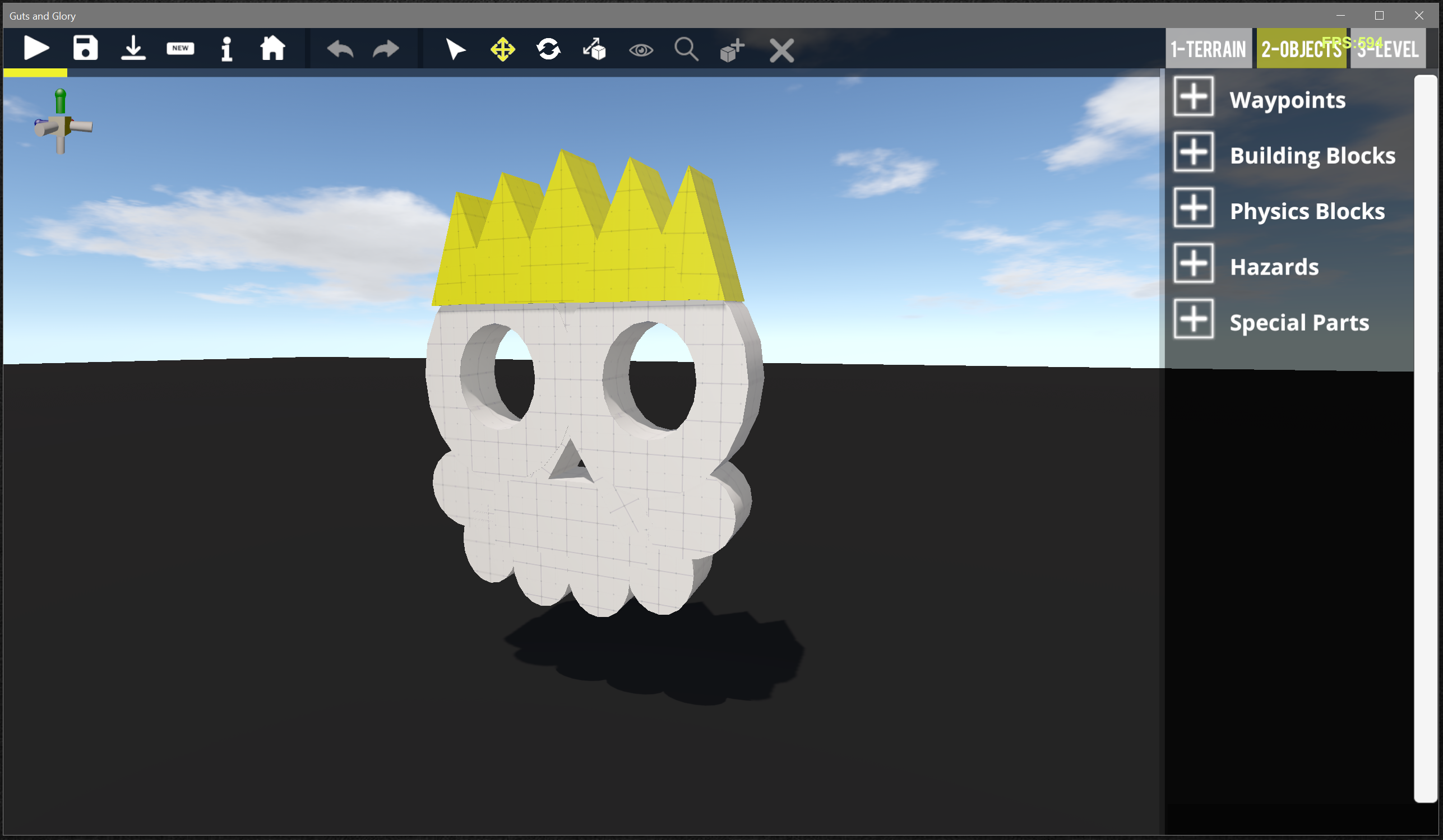This screenshot has width=1443, height=840.
Task: Expand the Building Blocks category
Action: (x=1194, y=152)
